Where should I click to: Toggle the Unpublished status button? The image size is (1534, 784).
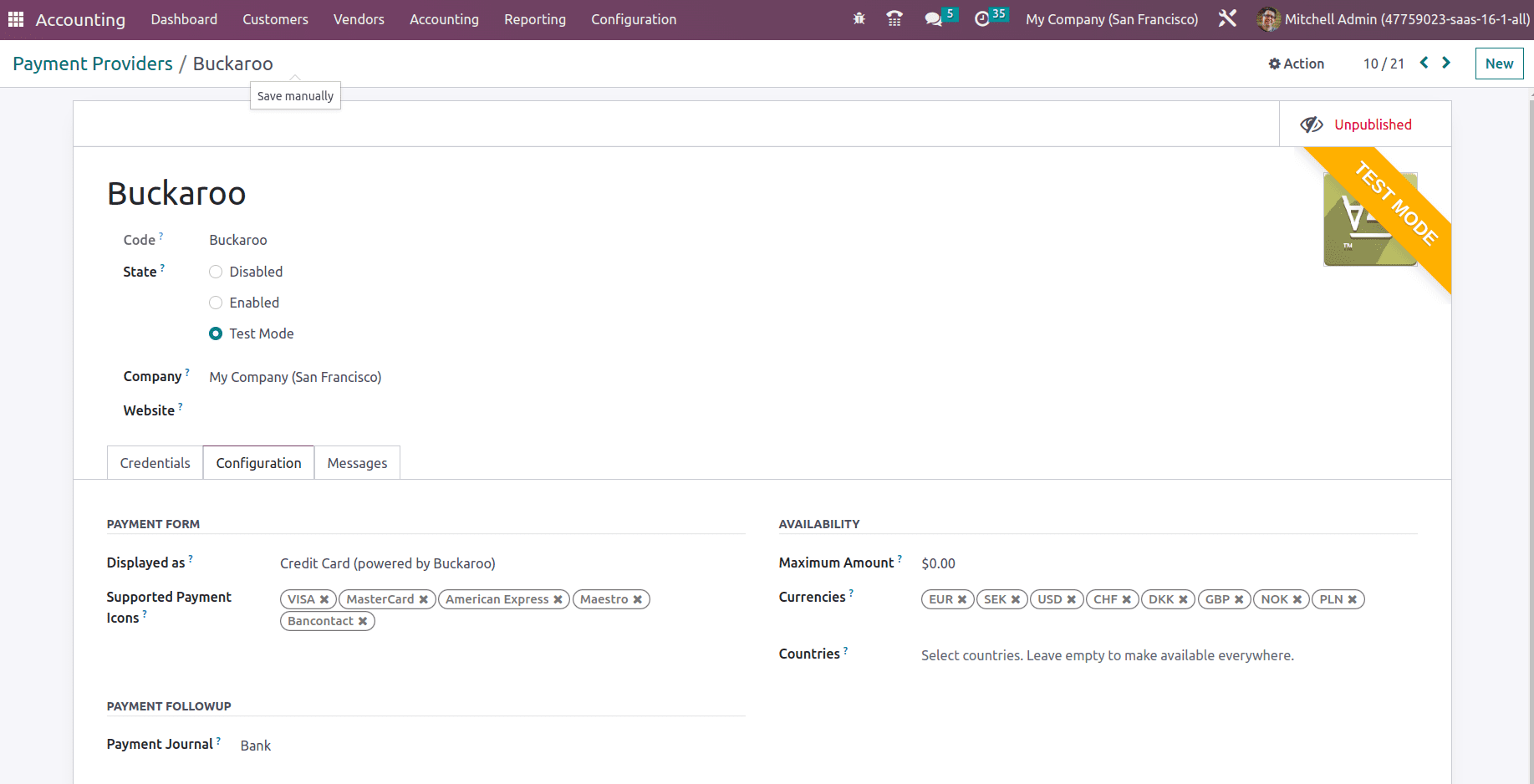pyautogui.click(x=1365, y=125)
